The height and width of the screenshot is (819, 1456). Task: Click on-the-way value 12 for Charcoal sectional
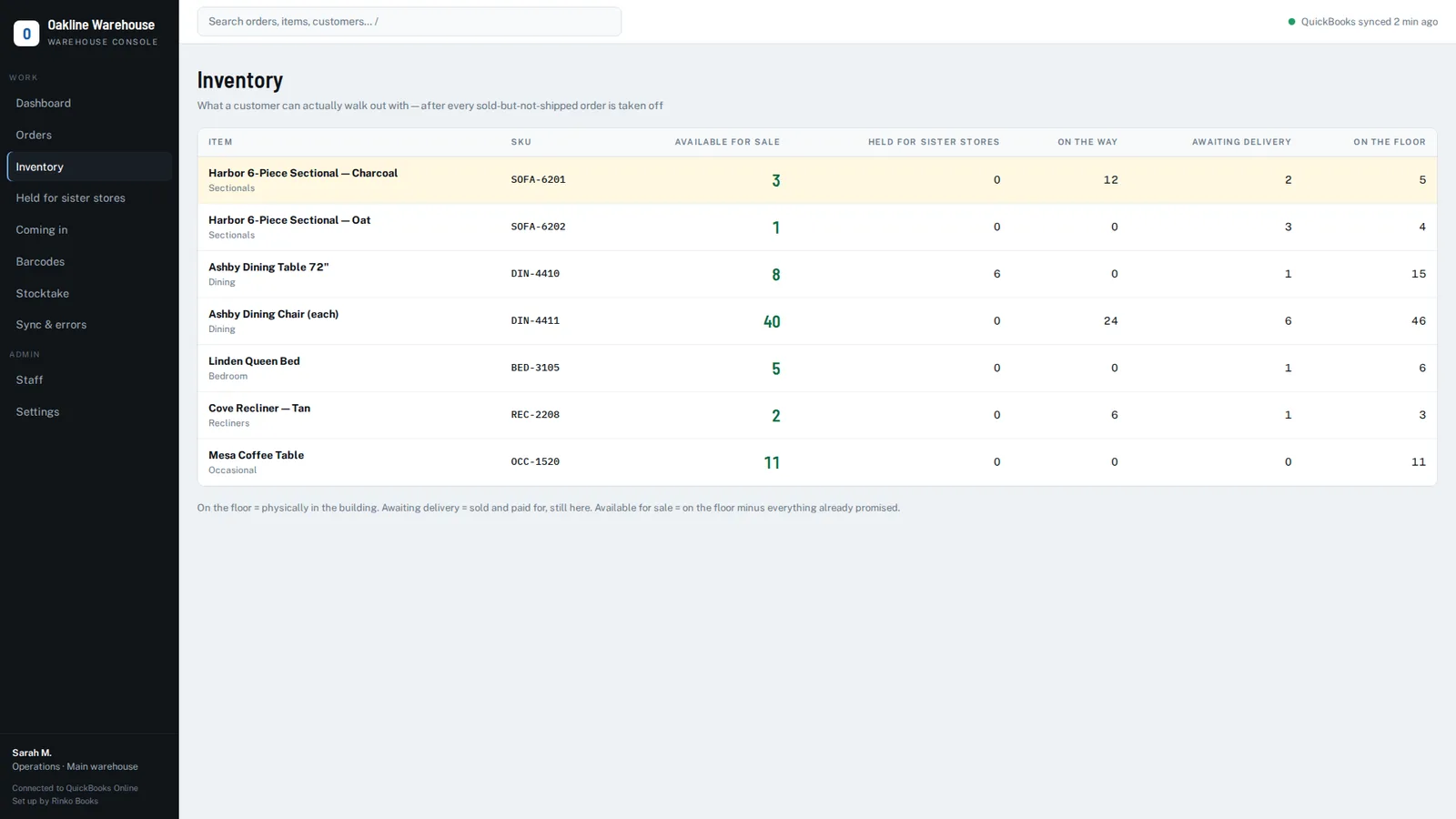point(1110,180)
